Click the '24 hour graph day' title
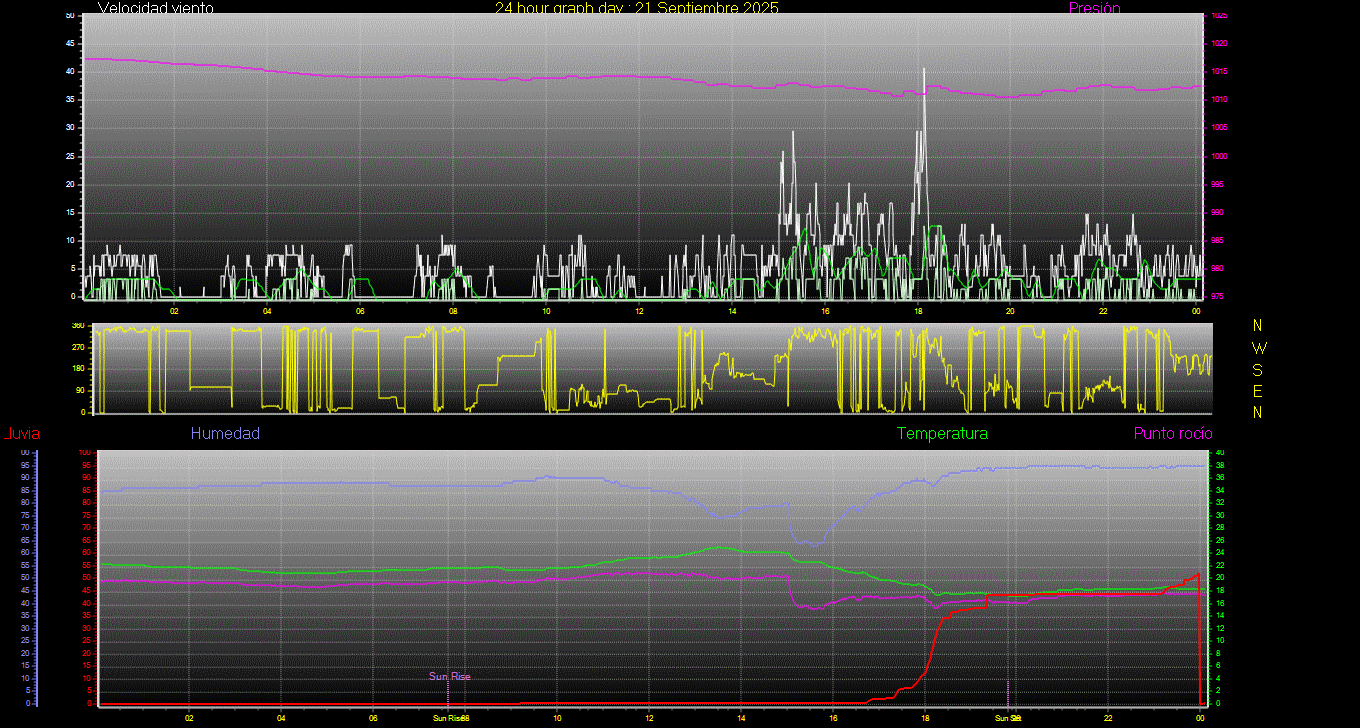The width and height of the screenshot is (1360, 728). point(636,8)
